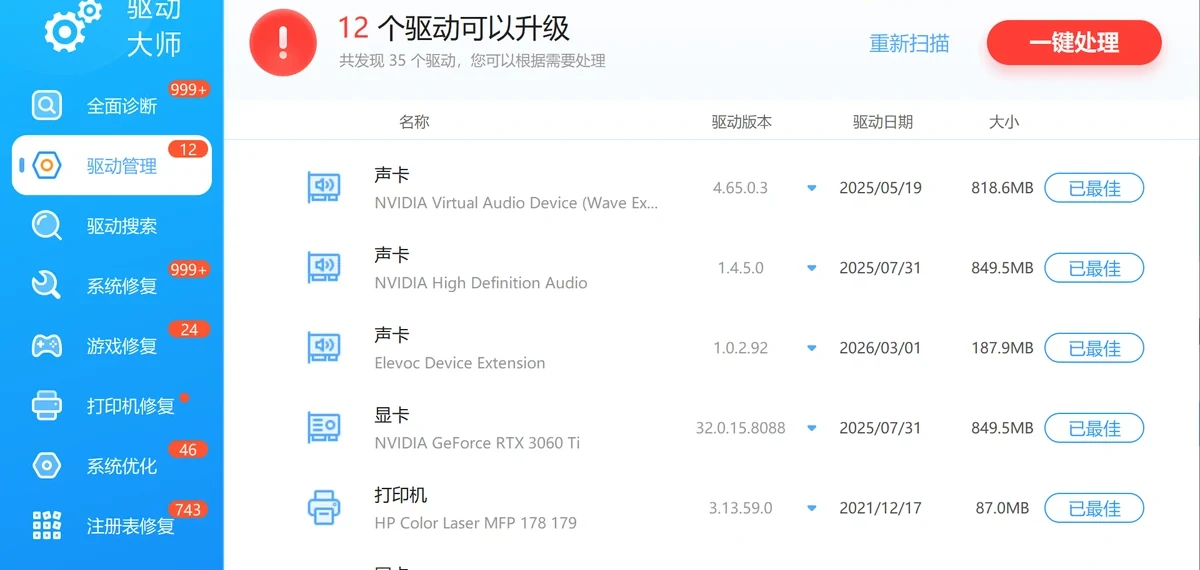Click the 驱动版本 column header
Image resolution: width=1200 pixels, height=570 pixels.
point(742,122)
